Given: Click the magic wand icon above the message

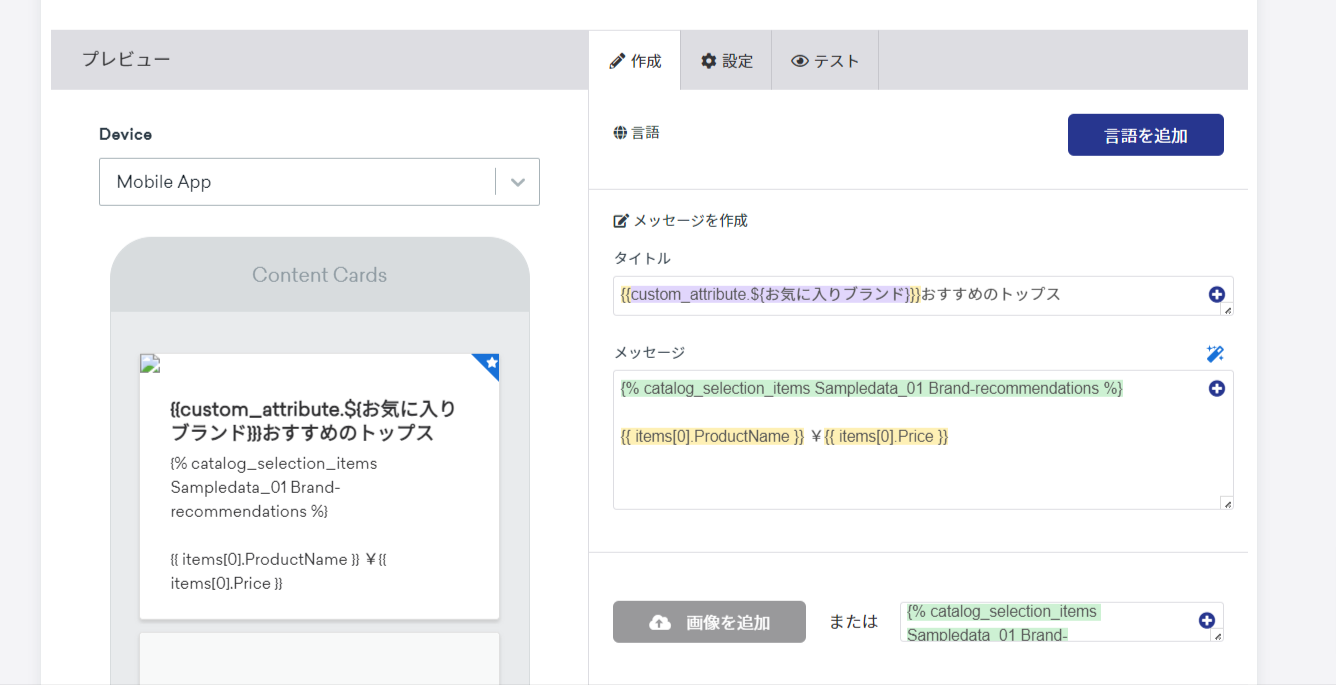Looking at the screenshot, I should (1215, 353).
